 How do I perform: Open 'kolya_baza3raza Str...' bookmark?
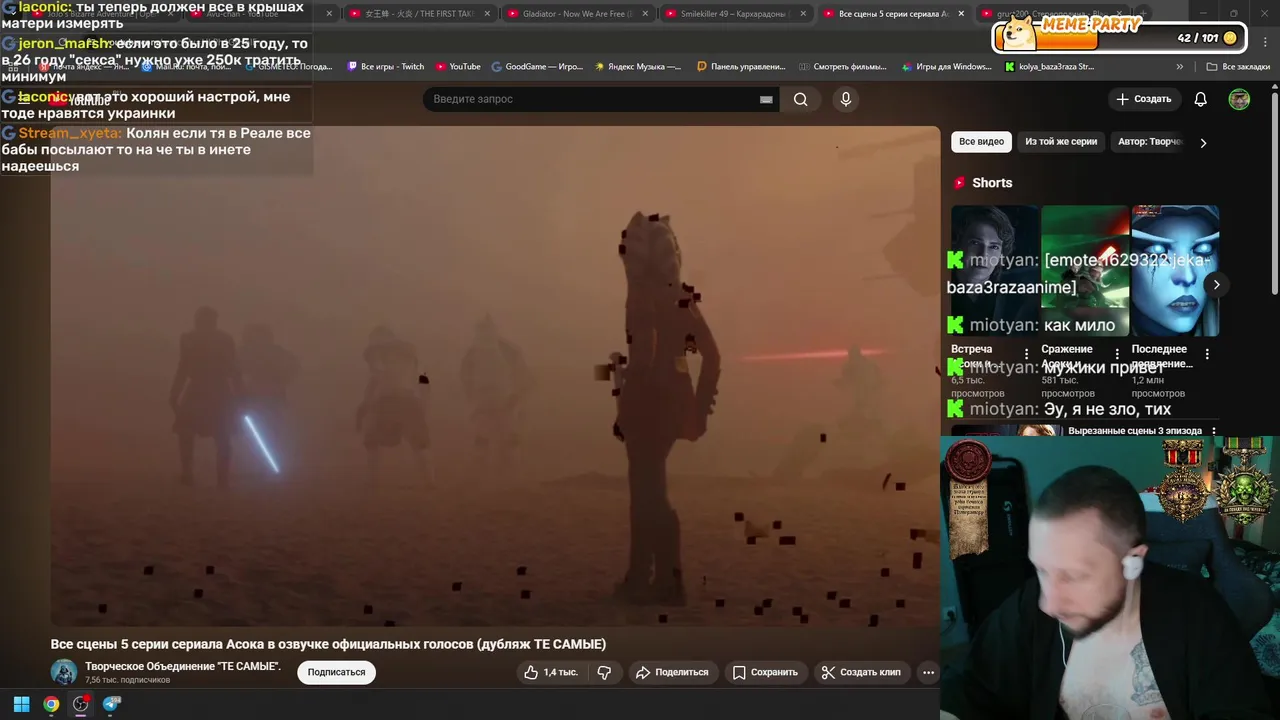click(1049, 67)
